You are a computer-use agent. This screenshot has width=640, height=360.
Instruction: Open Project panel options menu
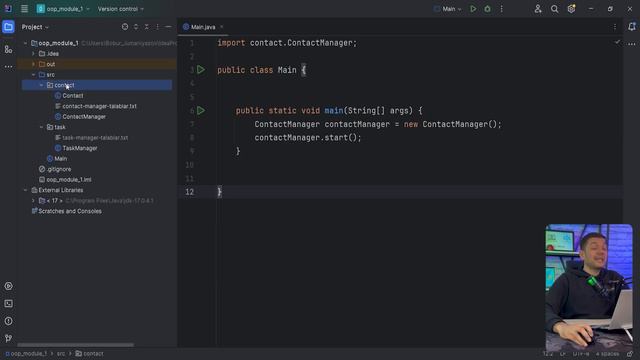point(158,27)
